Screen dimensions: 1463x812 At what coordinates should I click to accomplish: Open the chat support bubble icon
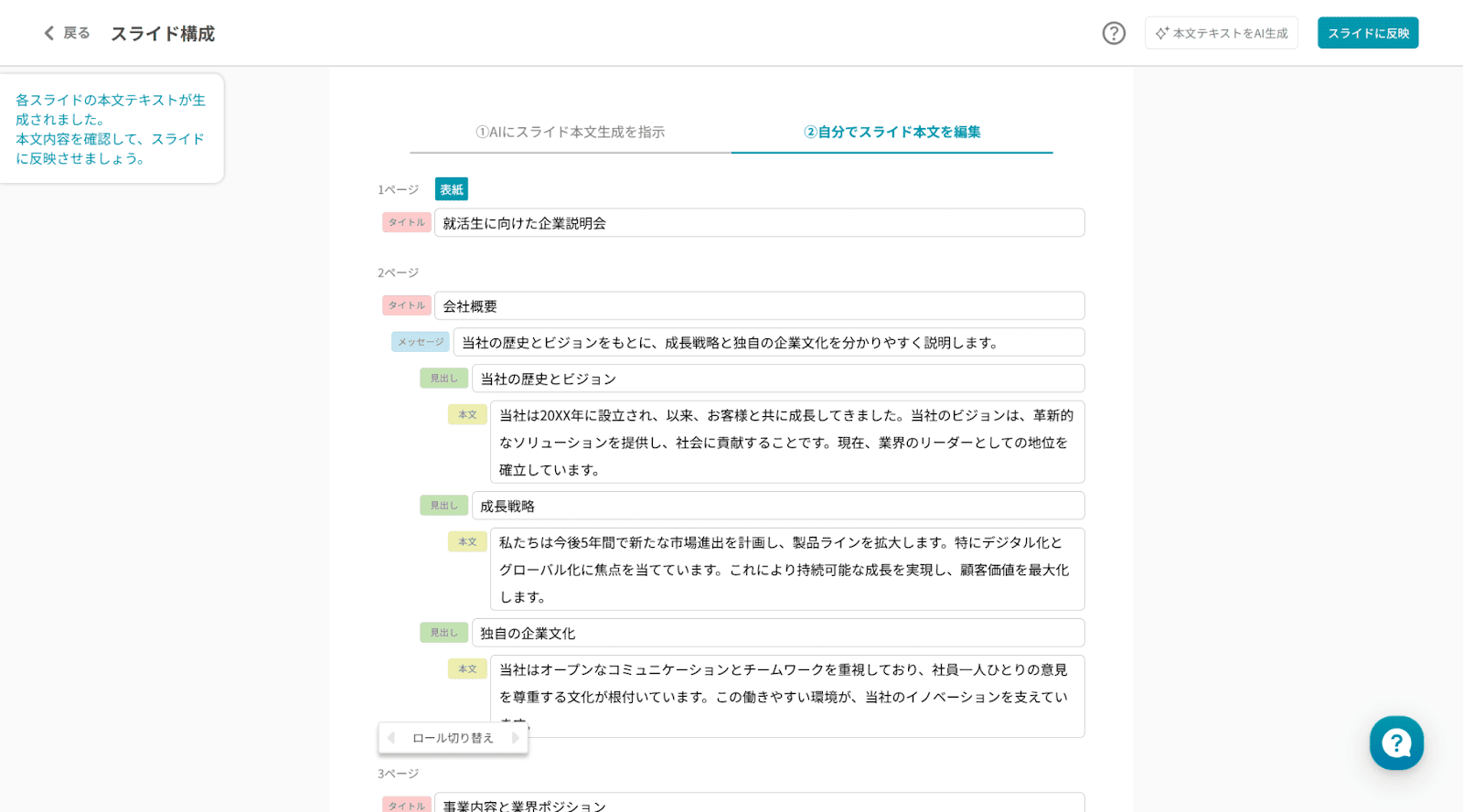point(1395,743)
